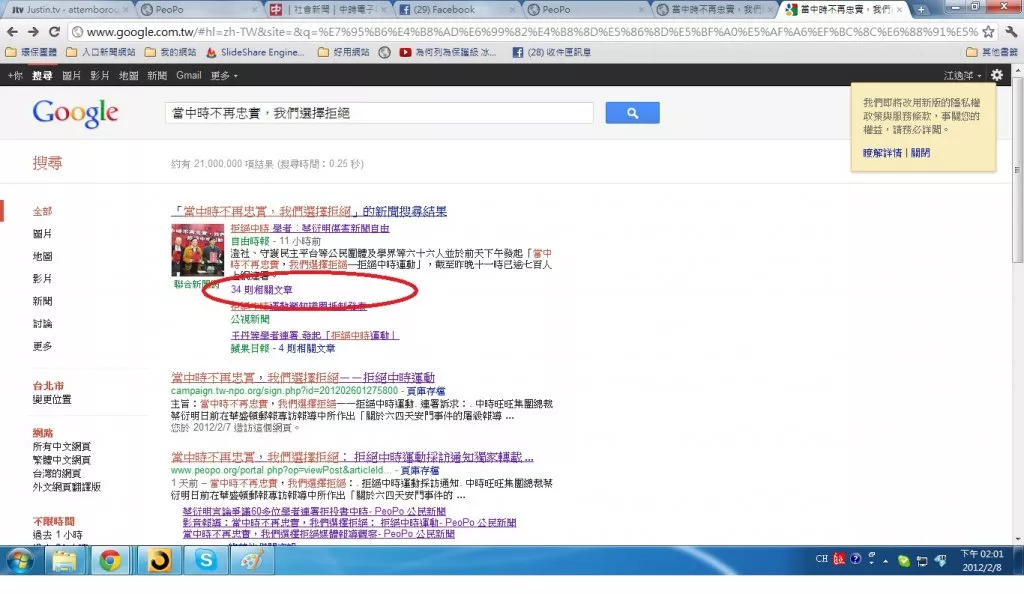Select Gmail in the black Google bar
This screenshot has width=1024, height=594.
pos(189,76)
